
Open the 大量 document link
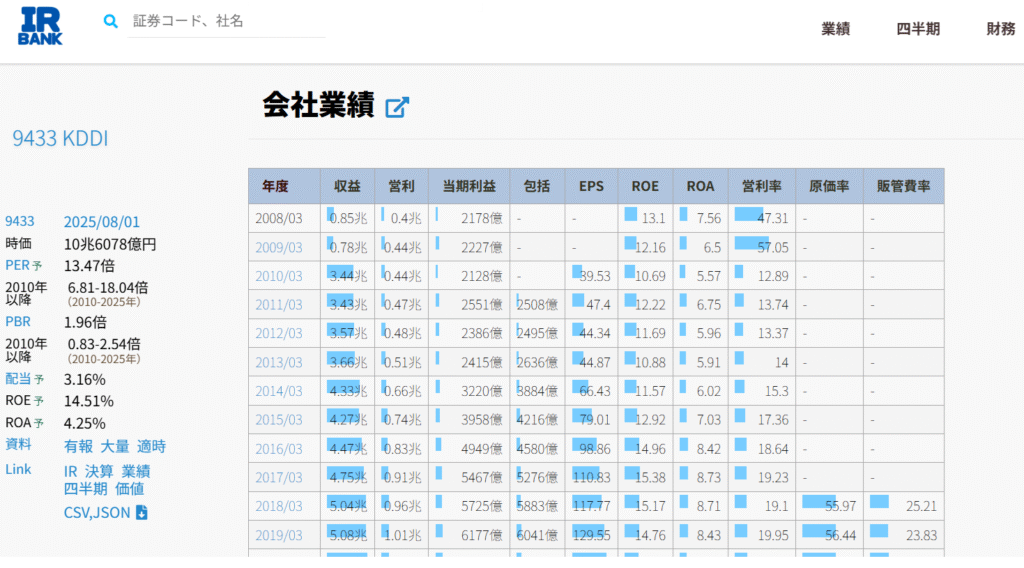click(x=115, y=447)
